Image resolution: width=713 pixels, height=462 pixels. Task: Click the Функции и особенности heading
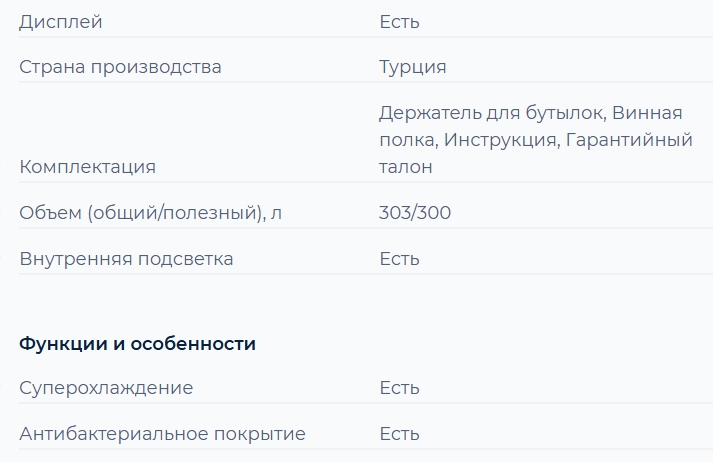click(137, 344)
